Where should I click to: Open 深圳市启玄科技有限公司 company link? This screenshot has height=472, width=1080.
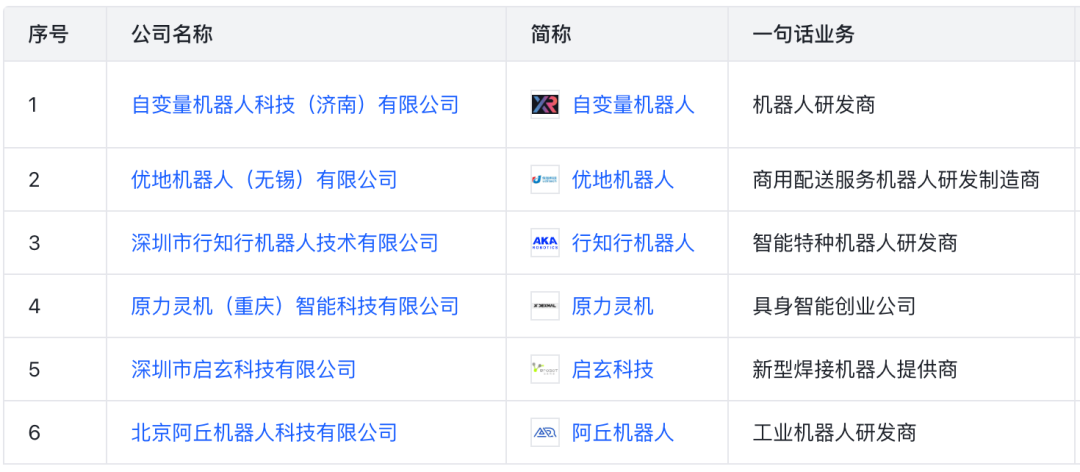tap(244, 369)
